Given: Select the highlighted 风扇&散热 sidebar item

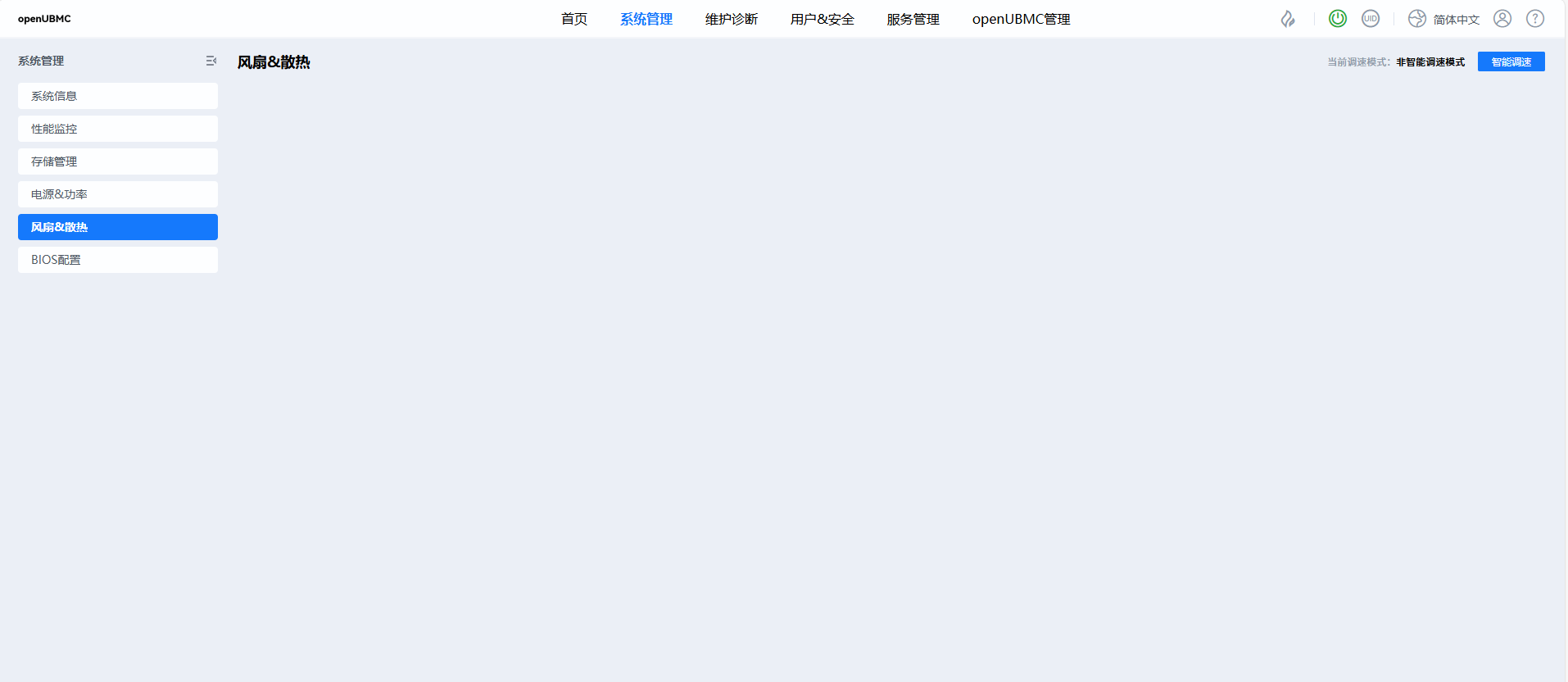Looking at the screenshot, I should (x=118, y=227).
